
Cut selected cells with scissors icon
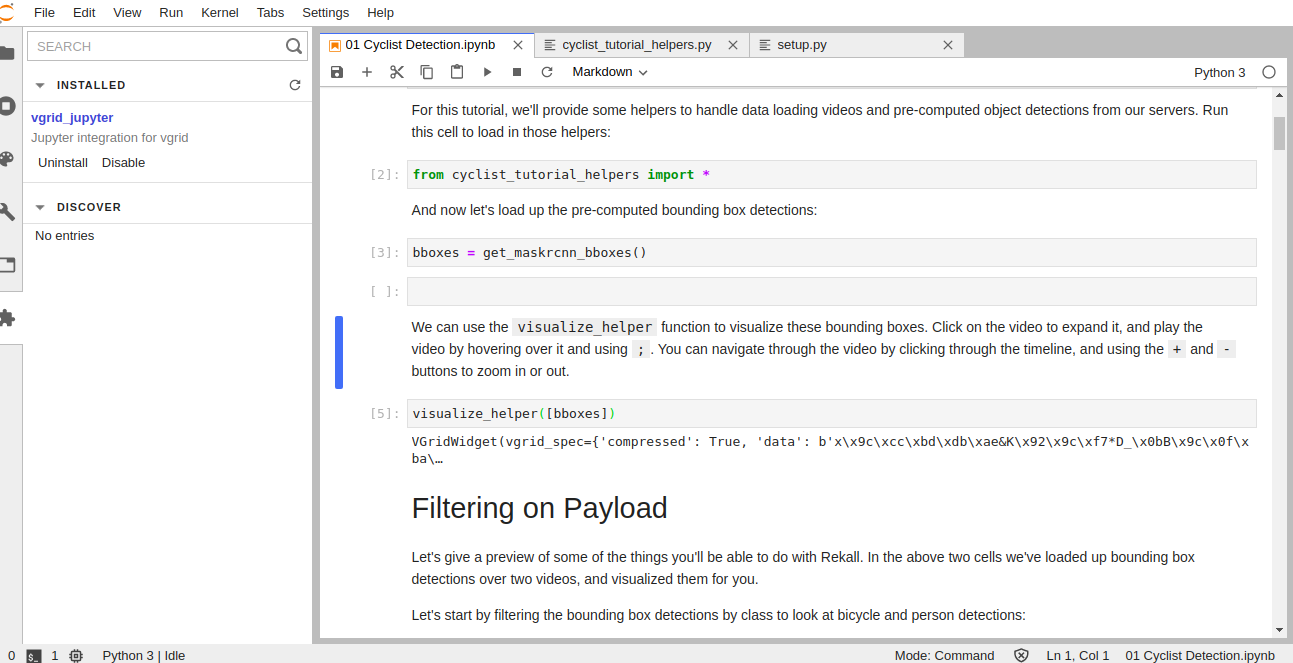tap(397, 72)
